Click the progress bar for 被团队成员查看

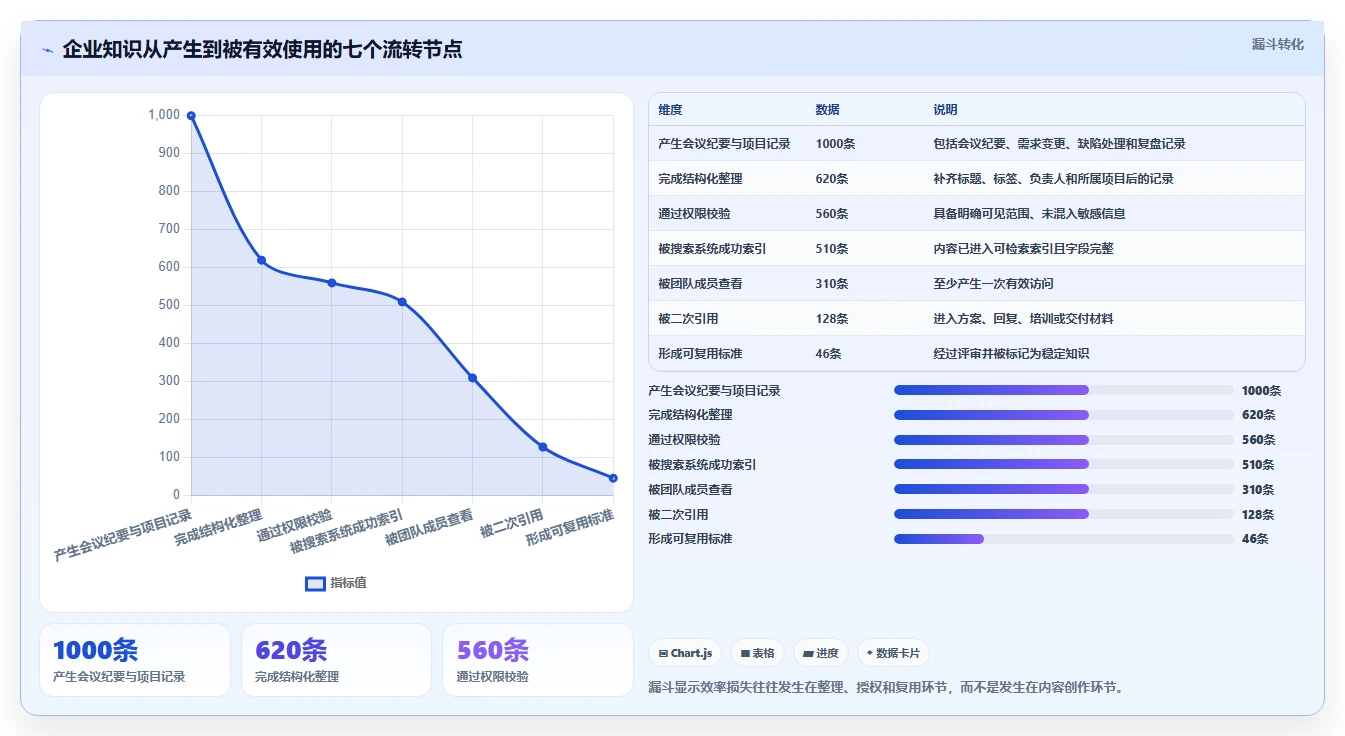[x=1063, y=489]
